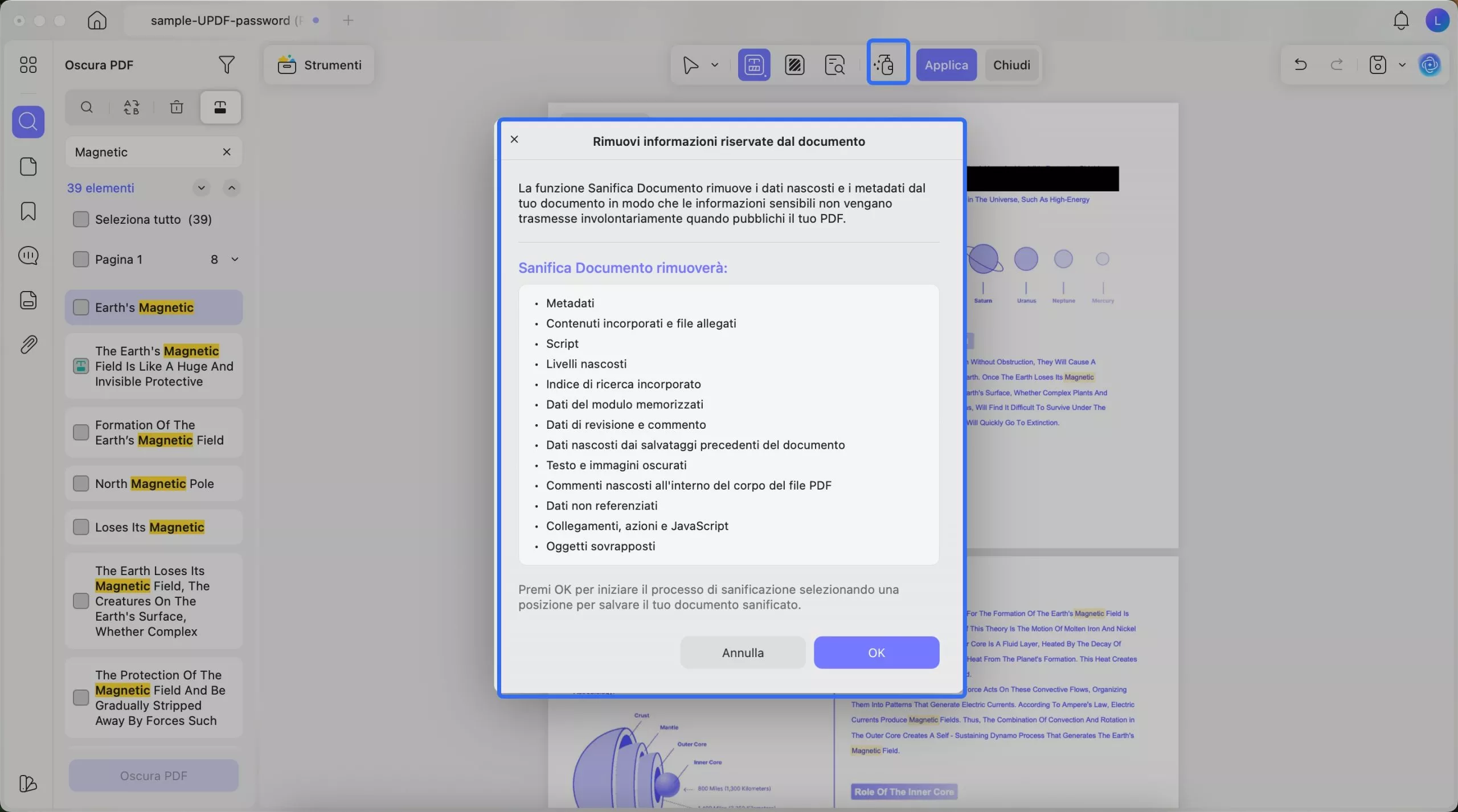1458x812 pixels.
Task: Switch to the sample-UPDF-password tab
Action: pyautogui.click(x=220, y=20)
